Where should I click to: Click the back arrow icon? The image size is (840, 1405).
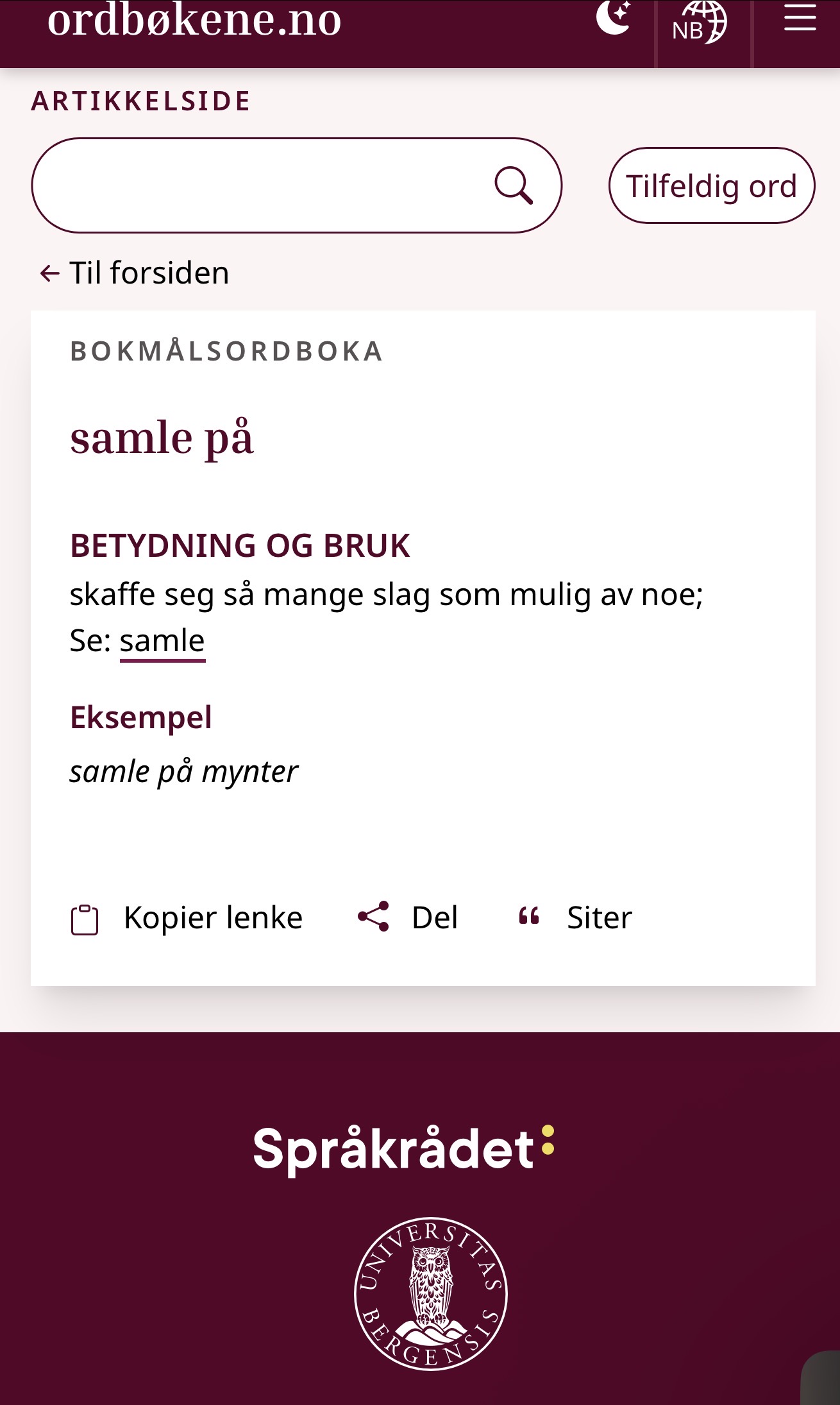(49, 273)
